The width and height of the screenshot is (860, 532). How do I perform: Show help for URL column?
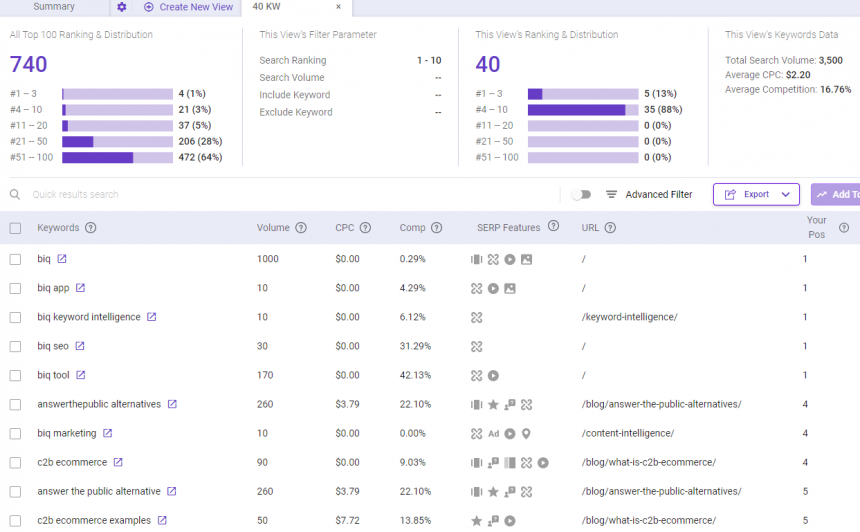pos(610,228)
